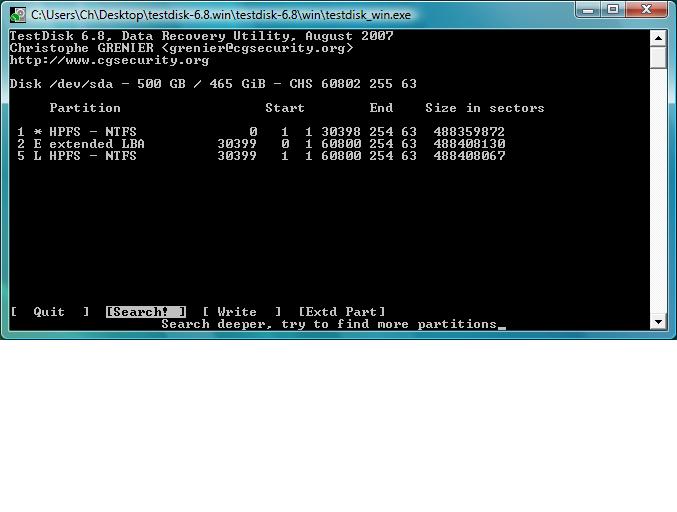This screenshot has width=677, height=512.
Task: Select the Extd Part option
Action: pyautogui.click(x=342, y=311)
